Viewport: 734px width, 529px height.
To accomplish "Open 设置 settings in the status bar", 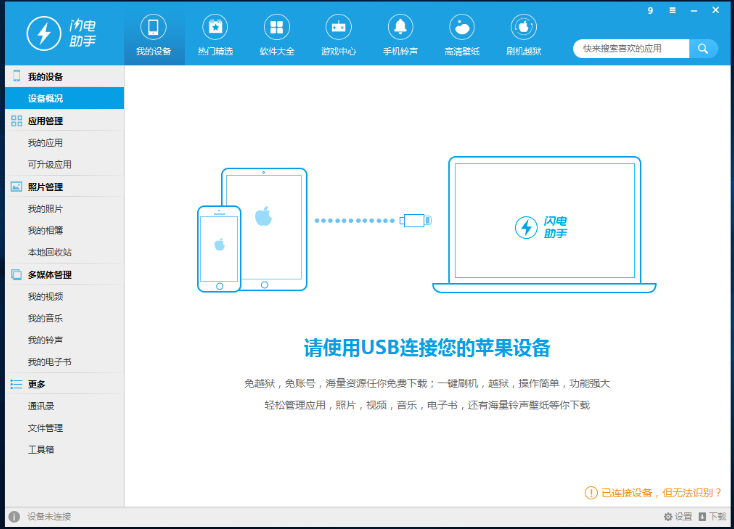I will pyautogui.click(x=678, y=517).
